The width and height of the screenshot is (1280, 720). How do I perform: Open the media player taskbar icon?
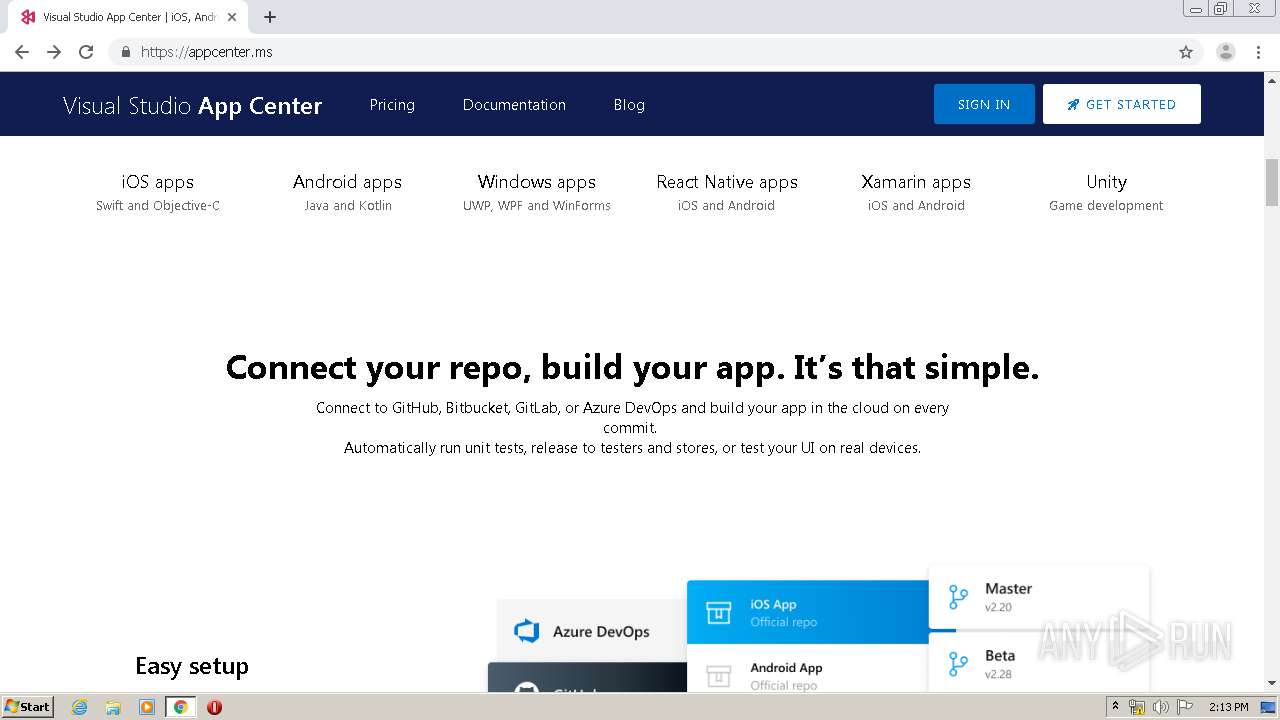click(x=147, y=707)
